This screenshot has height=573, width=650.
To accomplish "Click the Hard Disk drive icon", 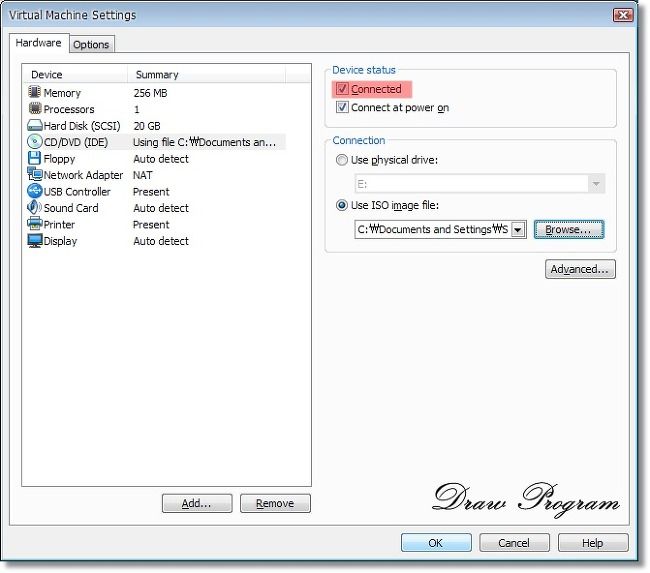I will [34, 125].
